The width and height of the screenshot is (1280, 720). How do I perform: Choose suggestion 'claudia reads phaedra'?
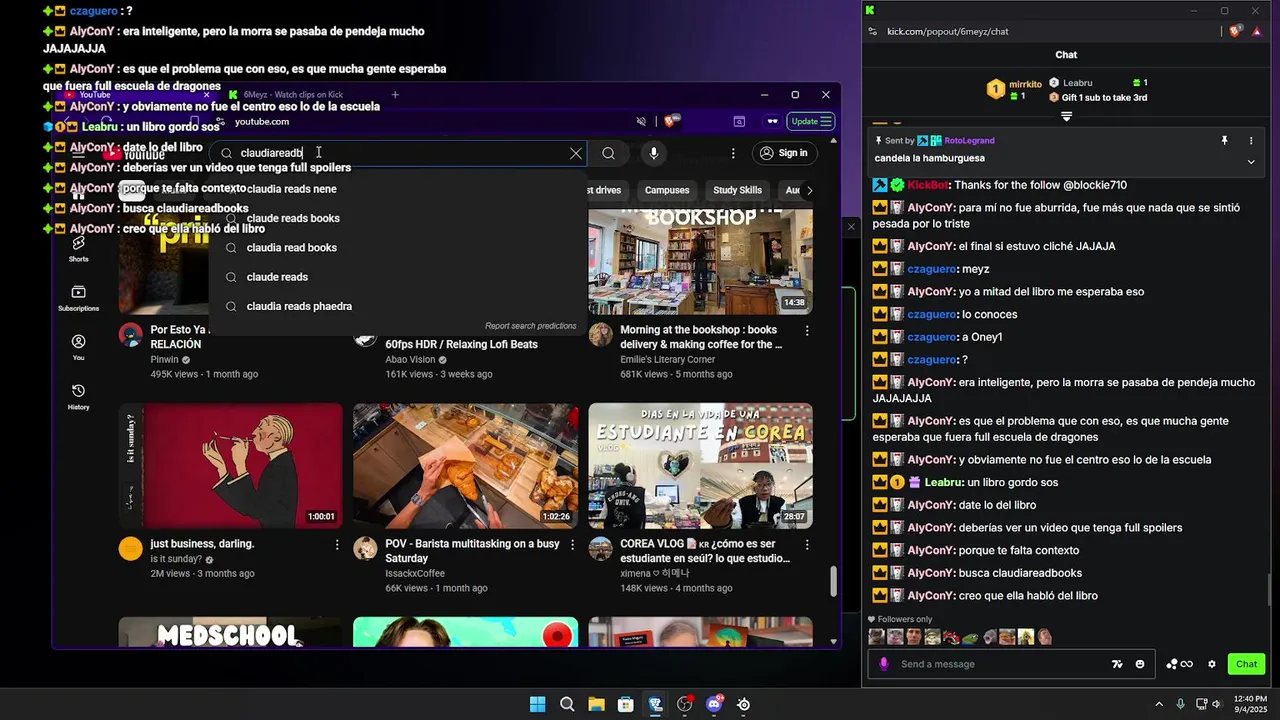[x=397, y=306]
